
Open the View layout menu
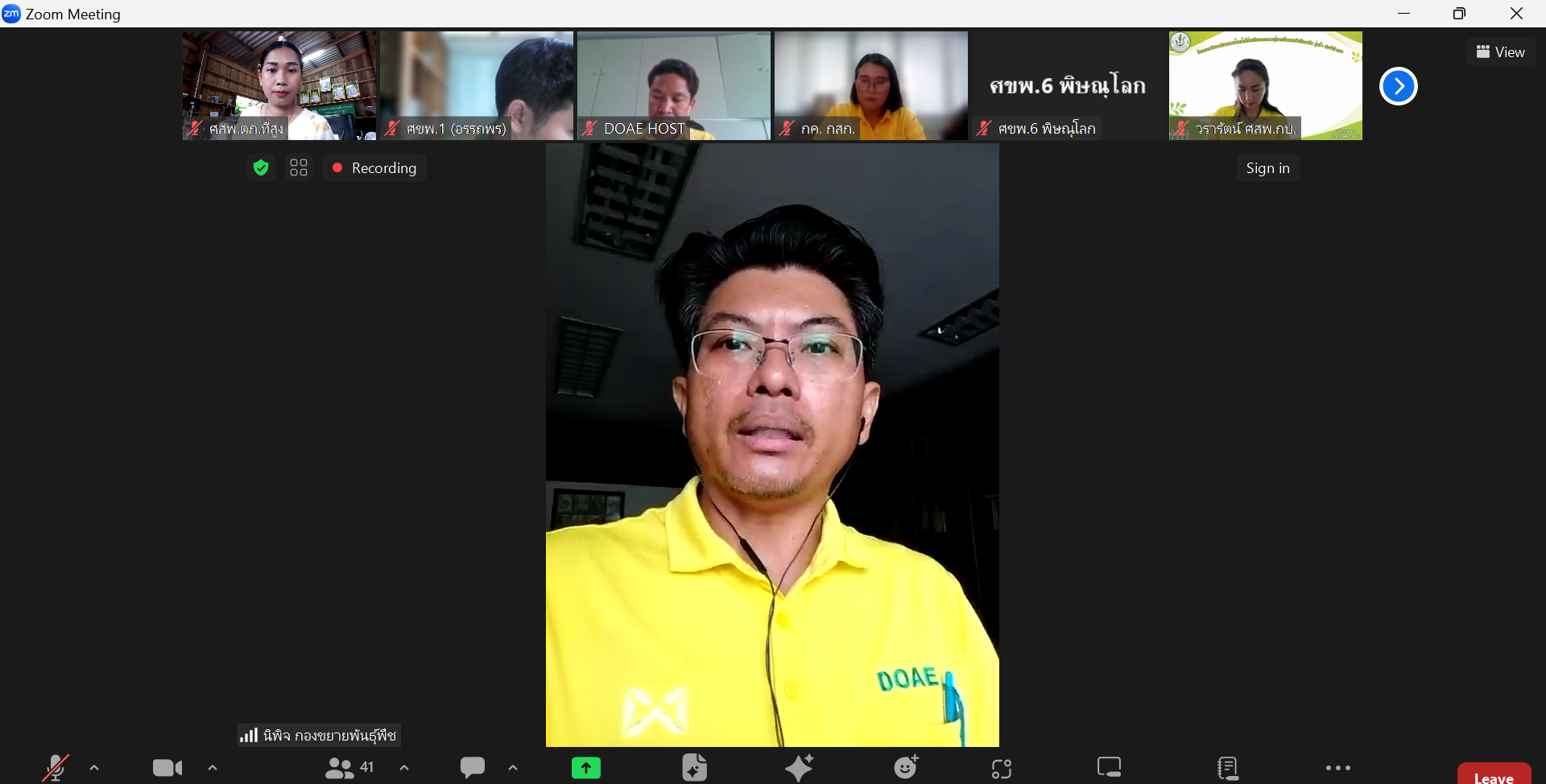click(x=1501, y=52)
